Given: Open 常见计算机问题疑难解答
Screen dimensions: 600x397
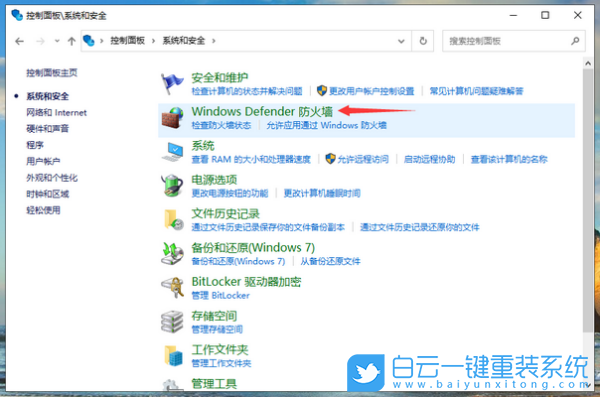Looking at the screenshot, I should [476, 91].
